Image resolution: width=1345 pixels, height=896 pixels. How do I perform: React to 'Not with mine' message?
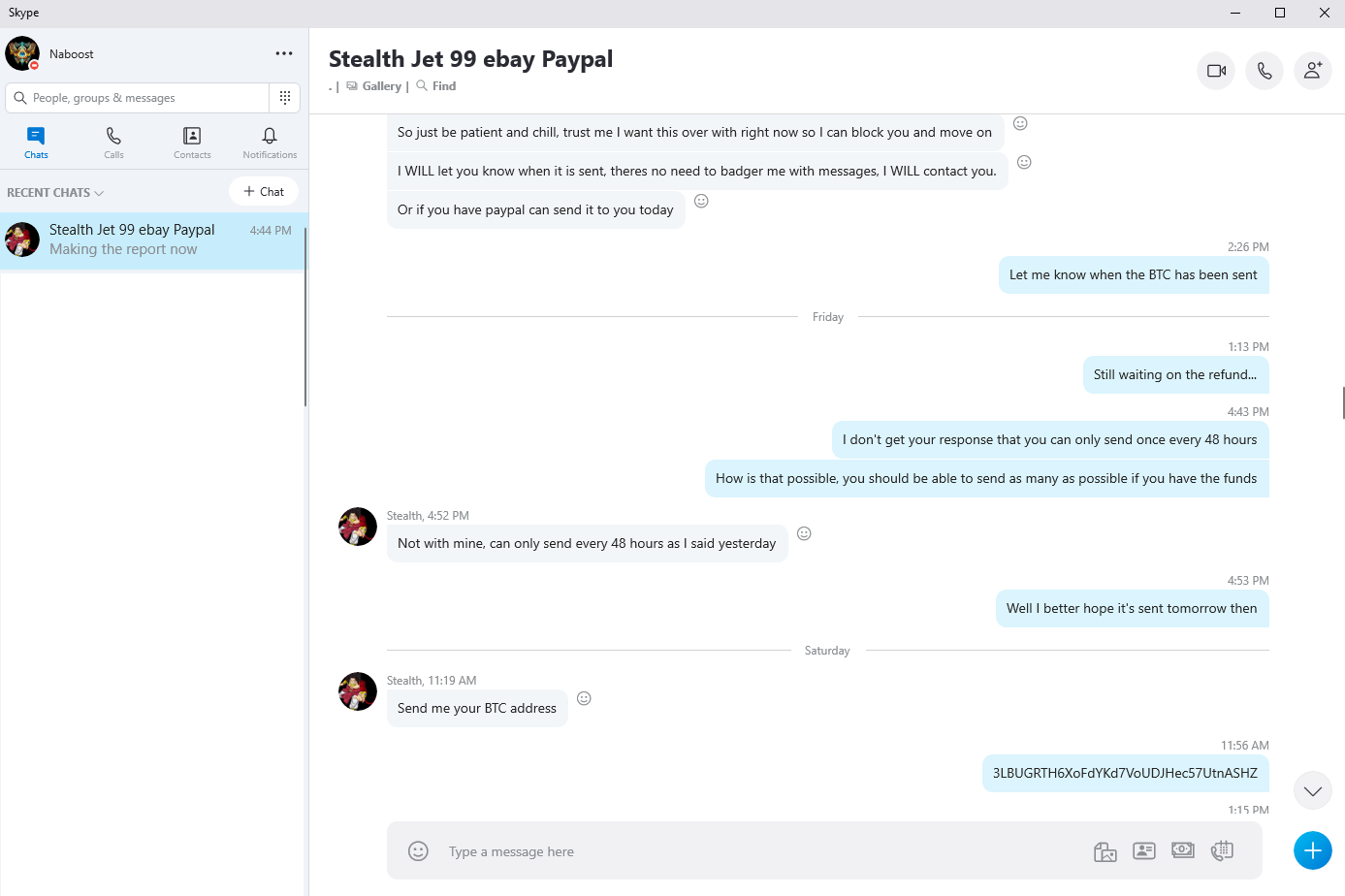804,533
